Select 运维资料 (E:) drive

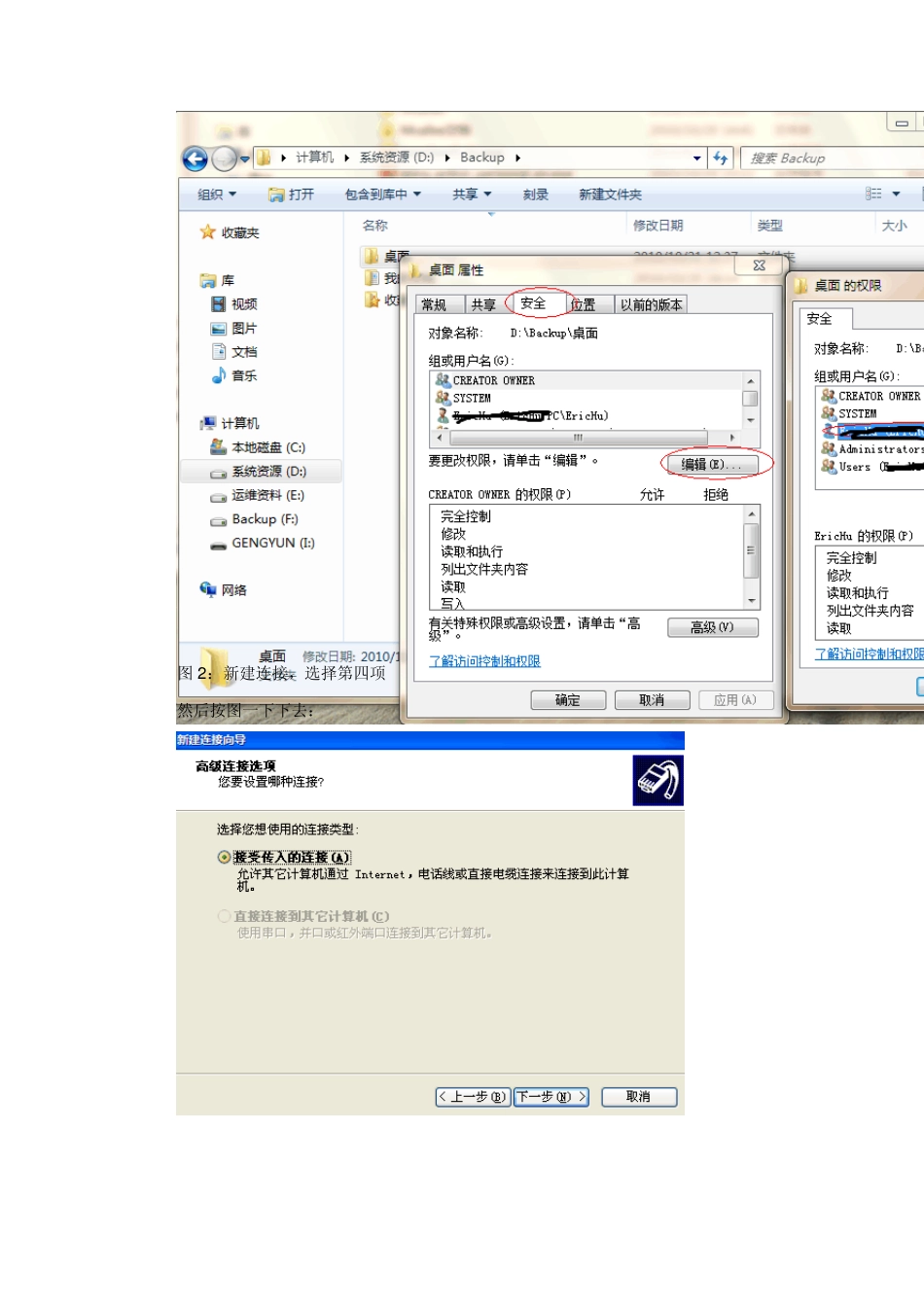tap(258, 495)
